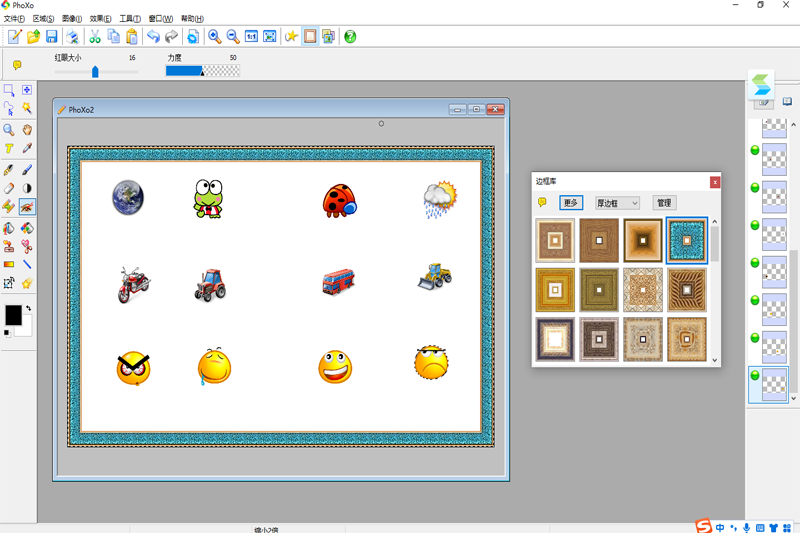Click the 更多 button in frame library
The height and width of the screenshot is (533, 800).
pos(571,203)
